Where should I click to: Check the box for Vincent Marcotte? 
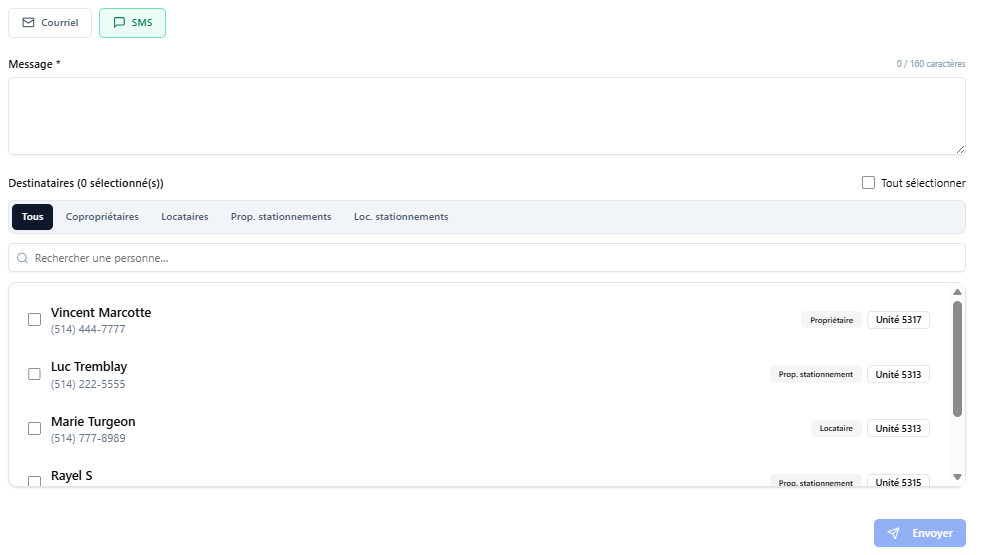(x=34, y=319)
